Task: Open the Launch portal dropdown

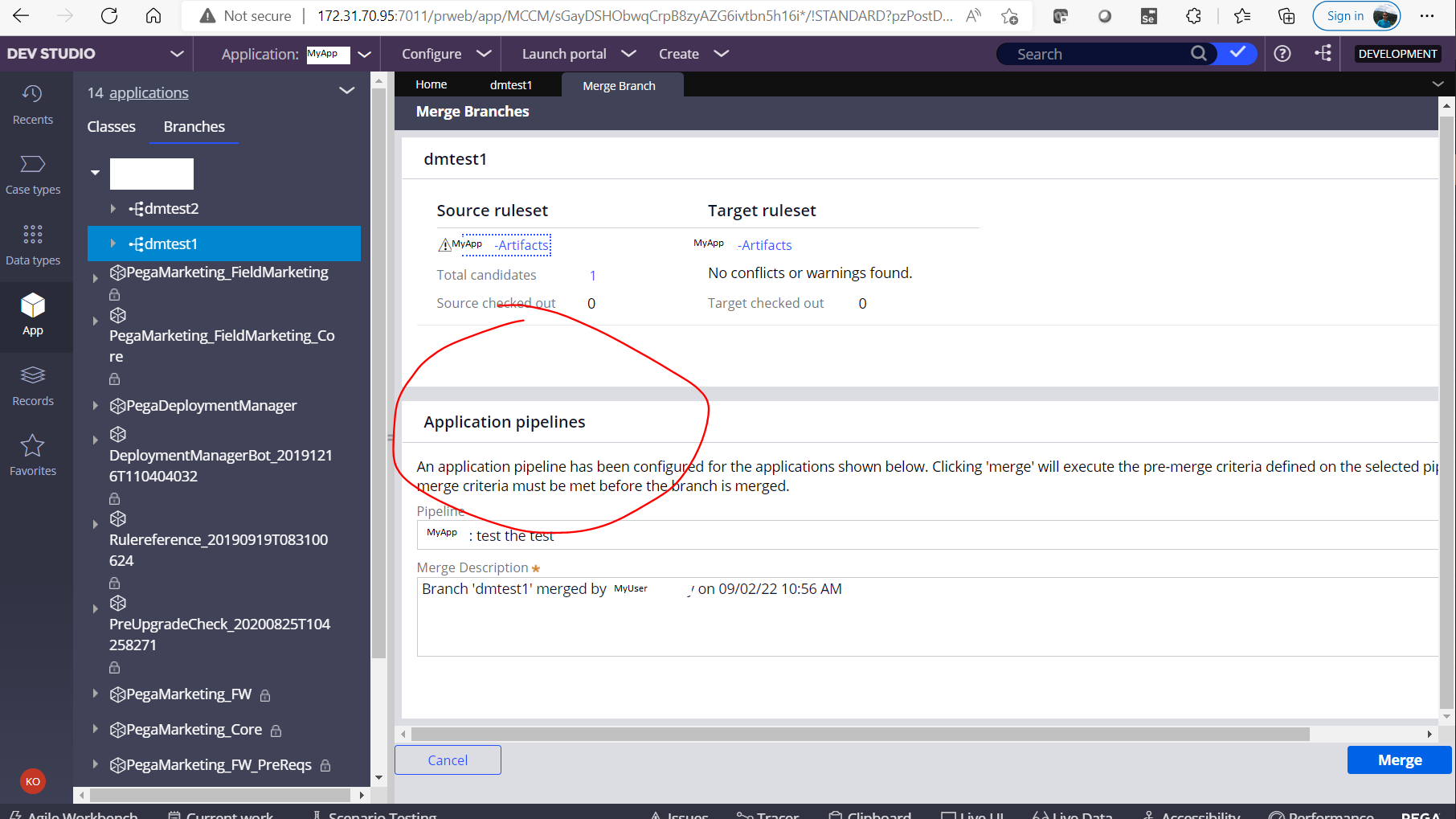Action: coord(576,53)
